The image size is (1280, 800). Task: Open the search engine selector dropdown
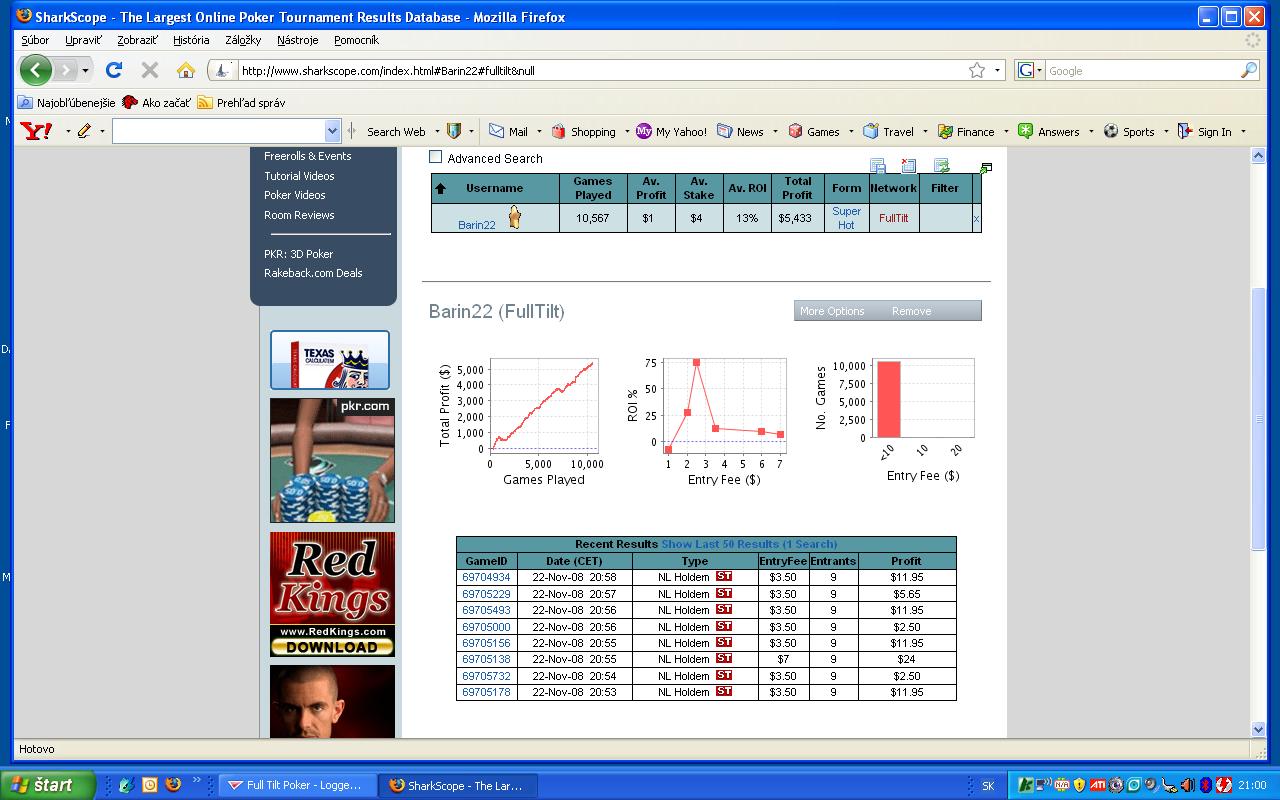pyautogui.click(x=1040, y=70)
